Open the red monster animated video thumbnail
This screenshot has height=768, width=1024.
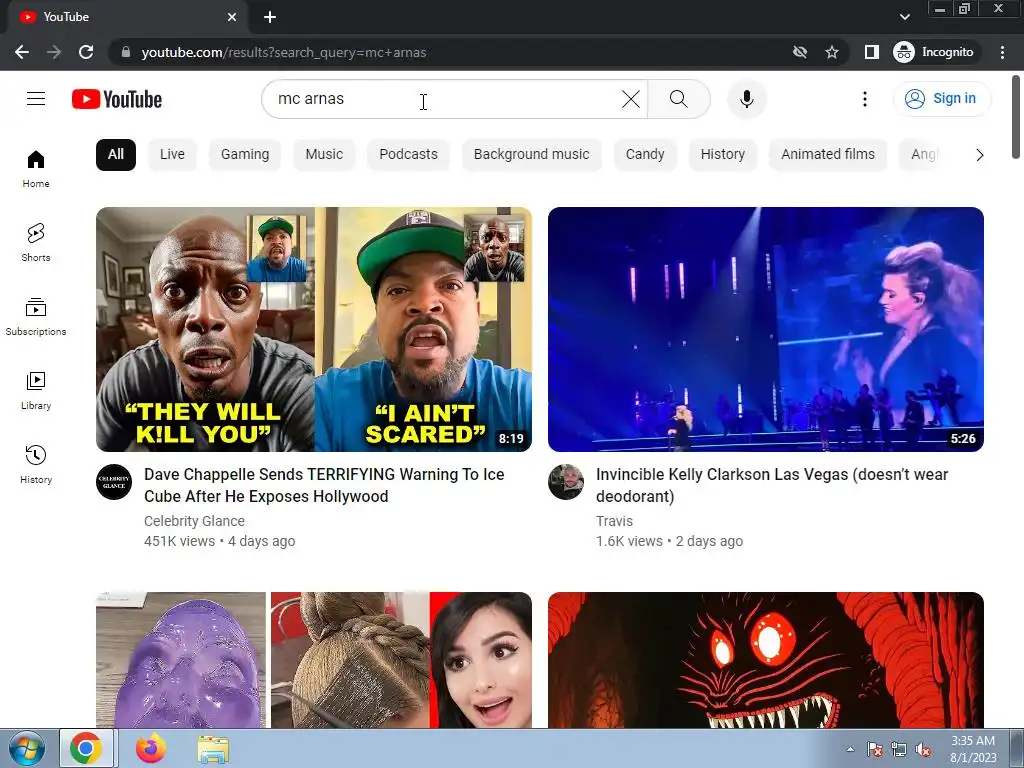765,660
